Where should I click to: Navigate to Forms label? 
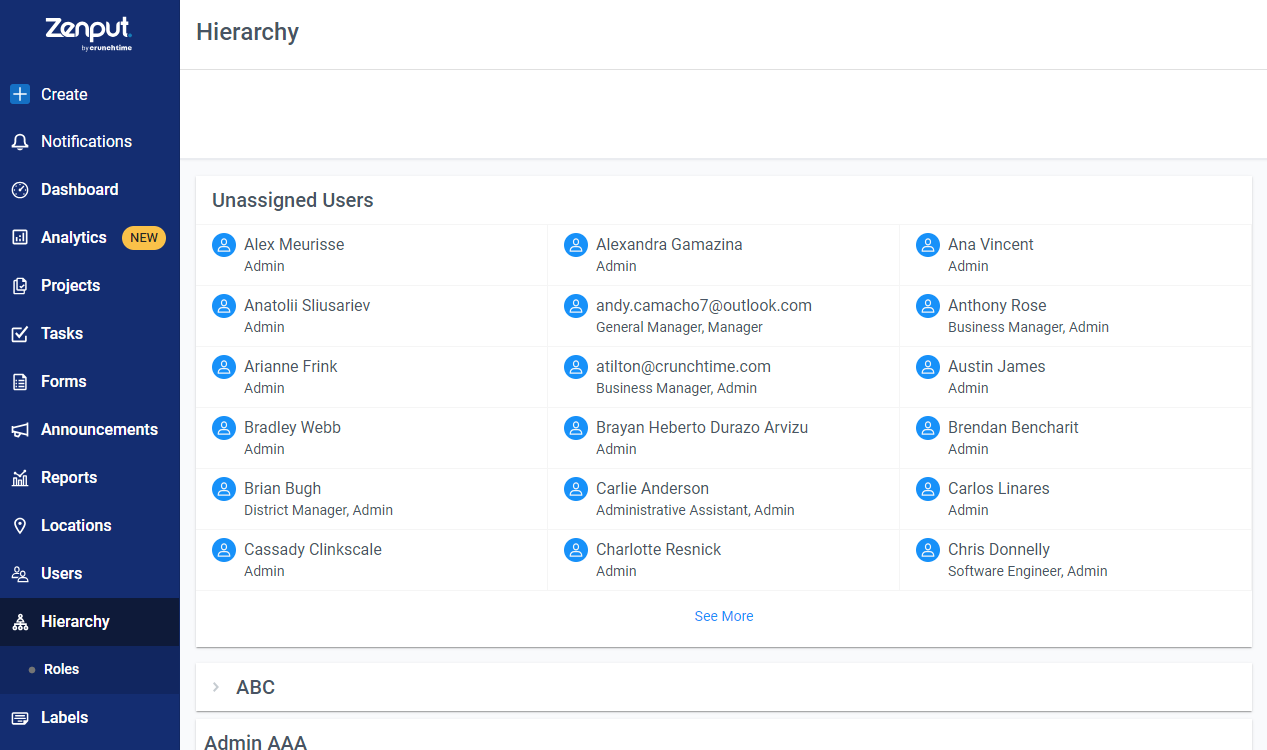click(64, 382)
